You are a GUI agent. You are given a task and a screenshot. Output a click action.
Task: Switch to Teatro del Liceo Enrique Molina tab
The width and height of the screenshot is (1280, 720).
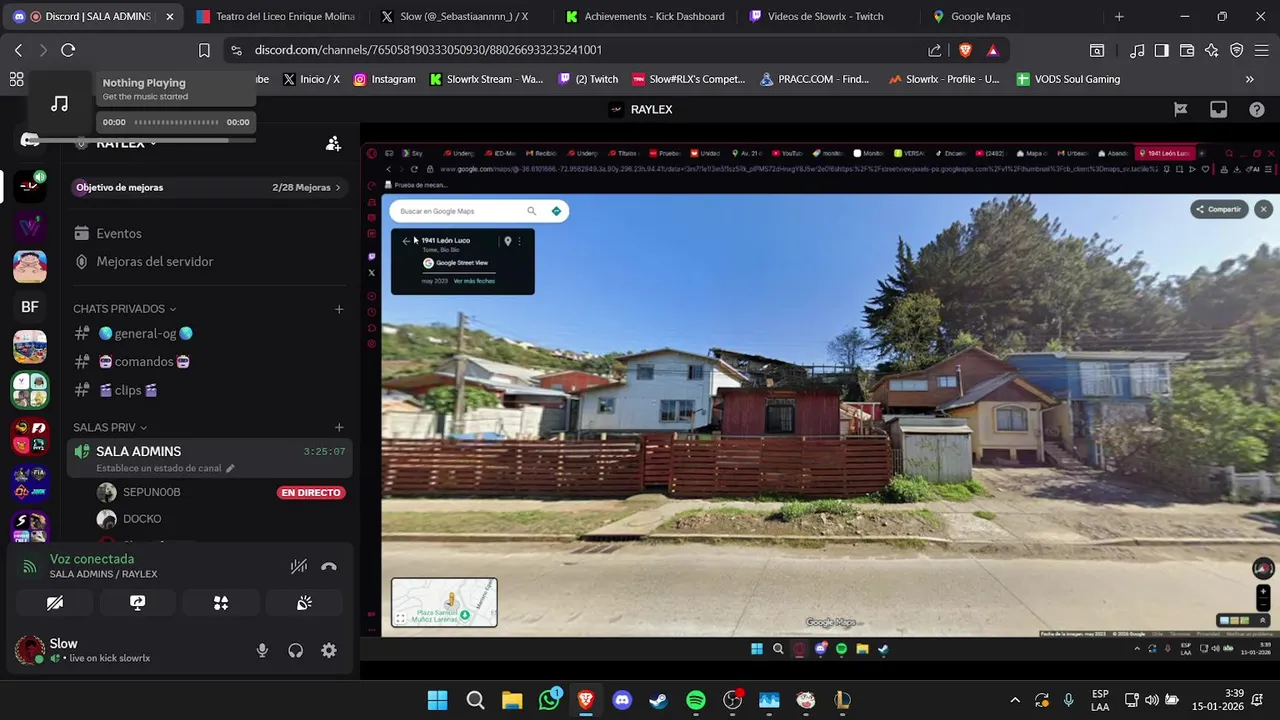coord(275,17)
